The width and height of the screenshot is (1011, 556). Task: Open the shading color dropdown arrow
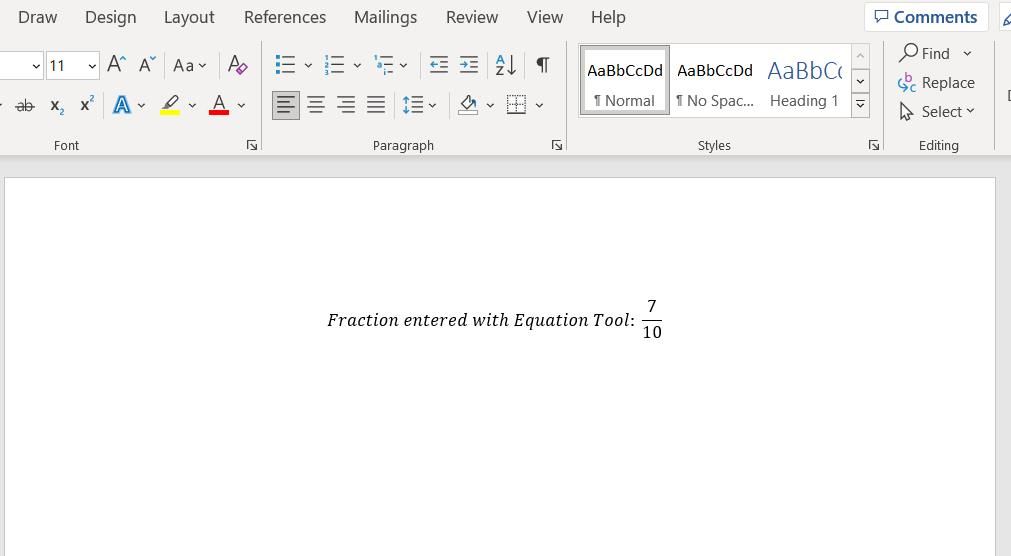tap(490, 105)
